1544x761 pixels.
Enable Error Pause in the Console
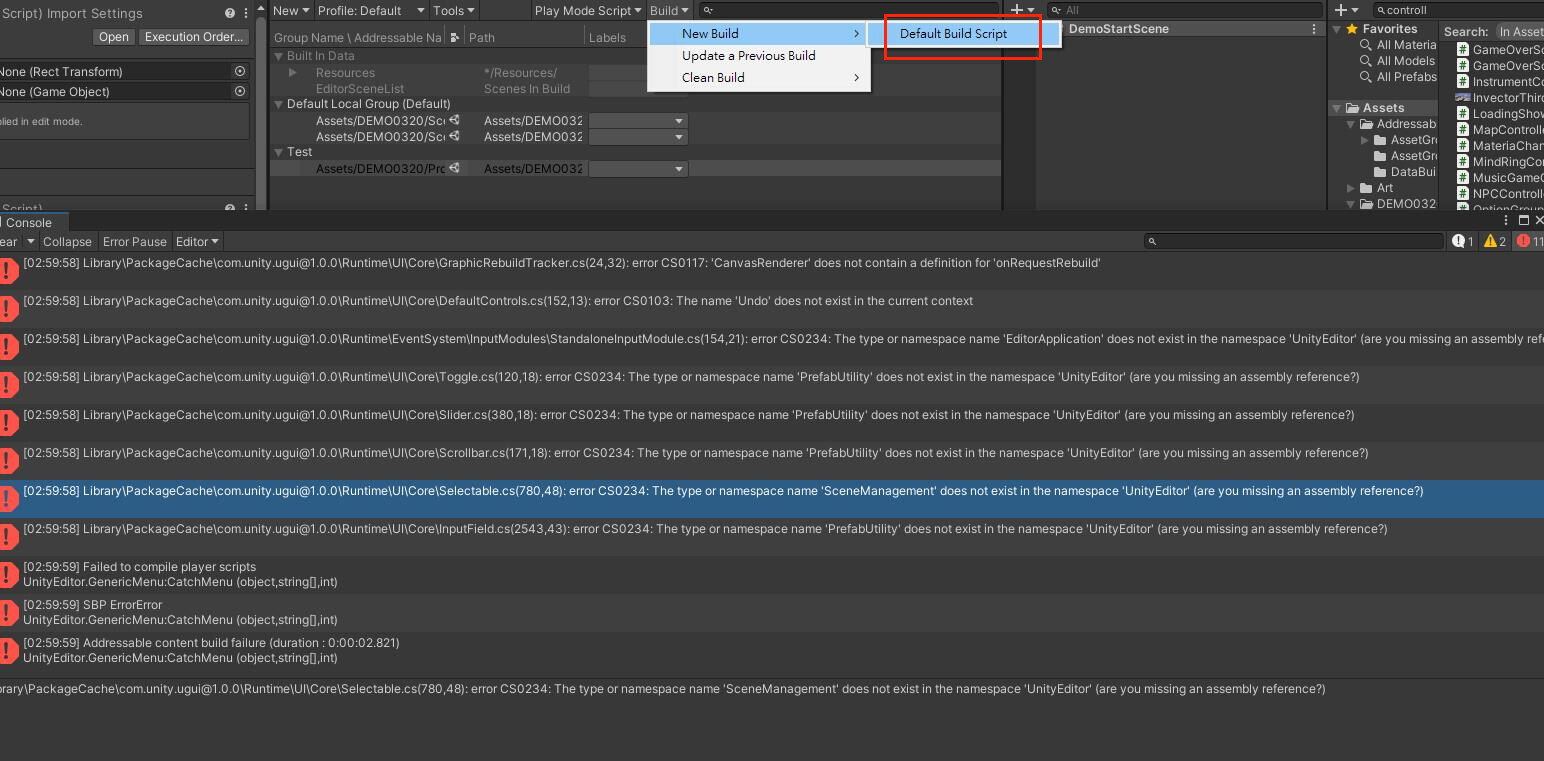[x=135, y=241]
